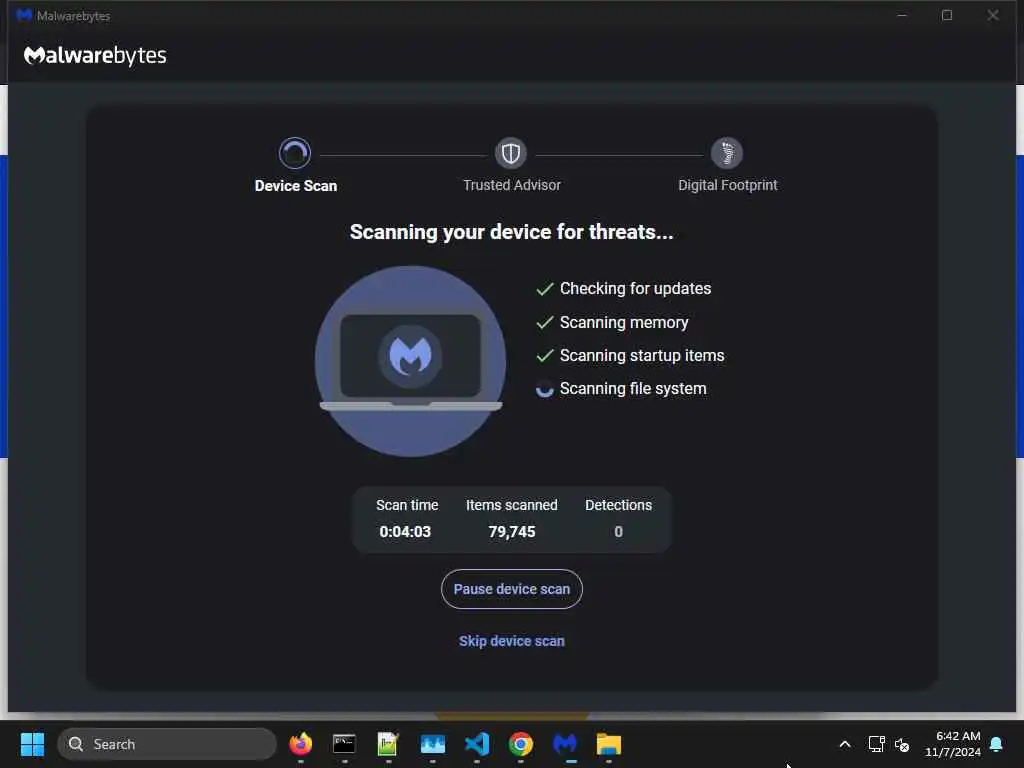Click the taskbar Search box
Image resolution: width=1024 pixels, height=768 pixels.
point(167,744)
